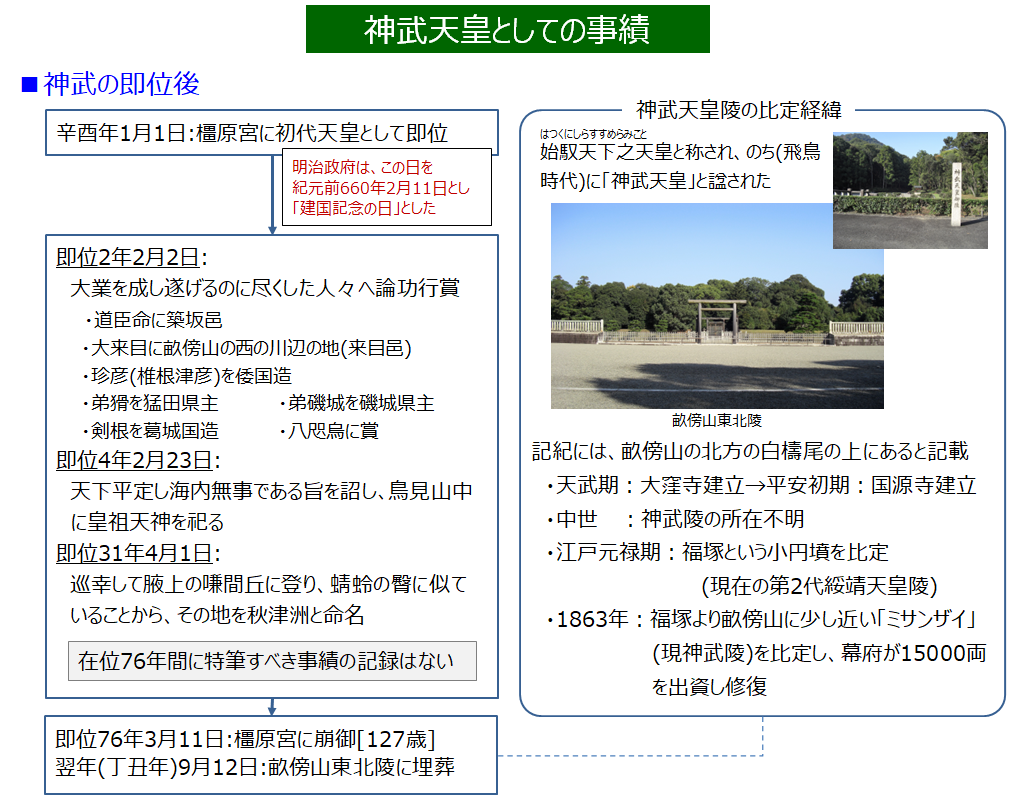Screen dimensions: 1022x795
Task: Click bullet 中世:神武陵の所在不明
Action: coord(675,519)
